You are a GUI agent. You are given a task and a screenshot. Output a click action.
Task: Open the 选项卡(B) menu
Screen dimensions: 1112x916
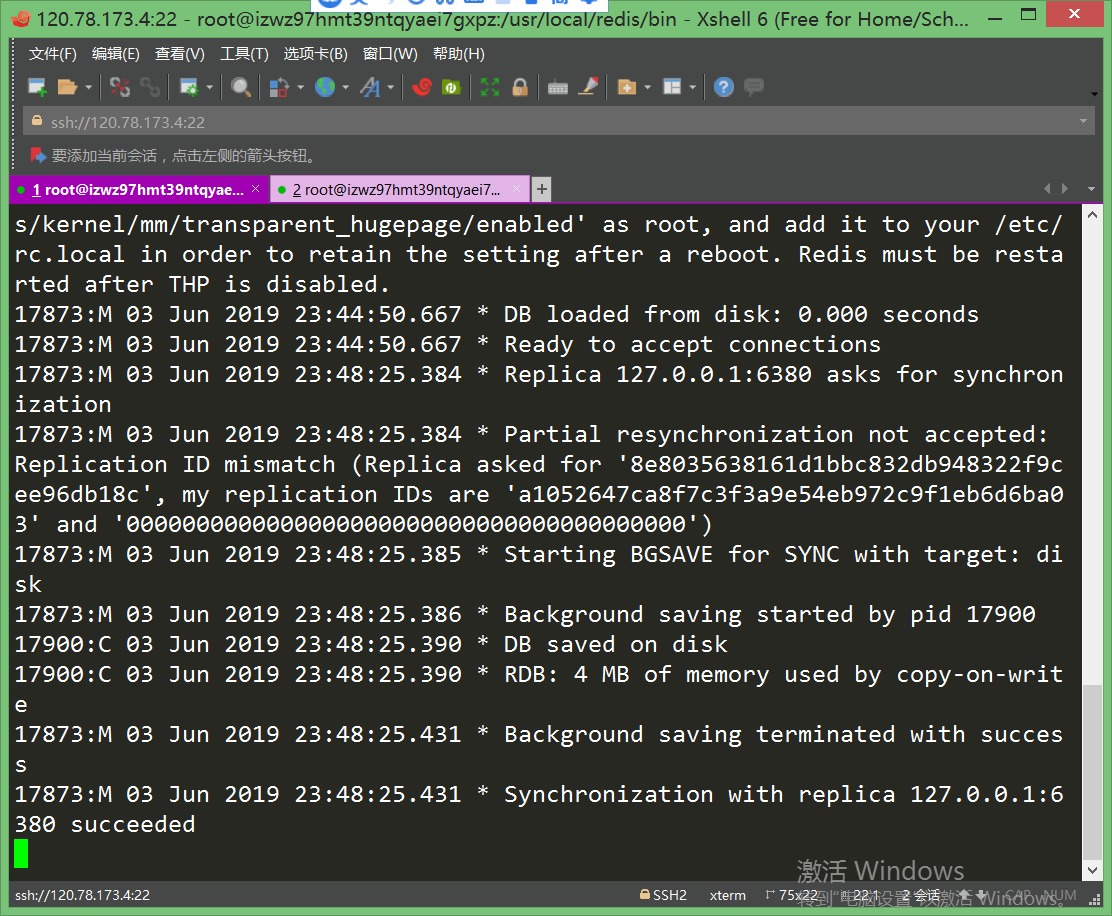tap(316, 54)
